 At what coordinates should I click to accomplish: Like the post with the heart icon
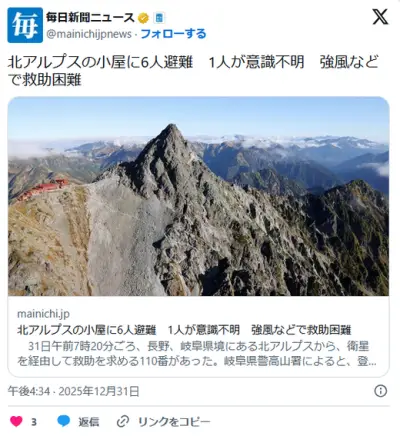point(16,421)
